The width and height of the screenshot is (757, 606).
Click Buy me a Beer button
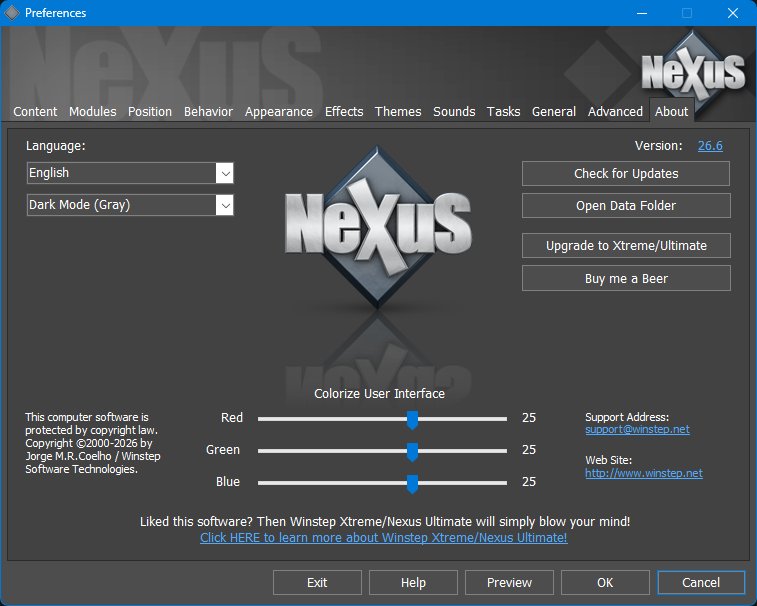pos(626,279)
